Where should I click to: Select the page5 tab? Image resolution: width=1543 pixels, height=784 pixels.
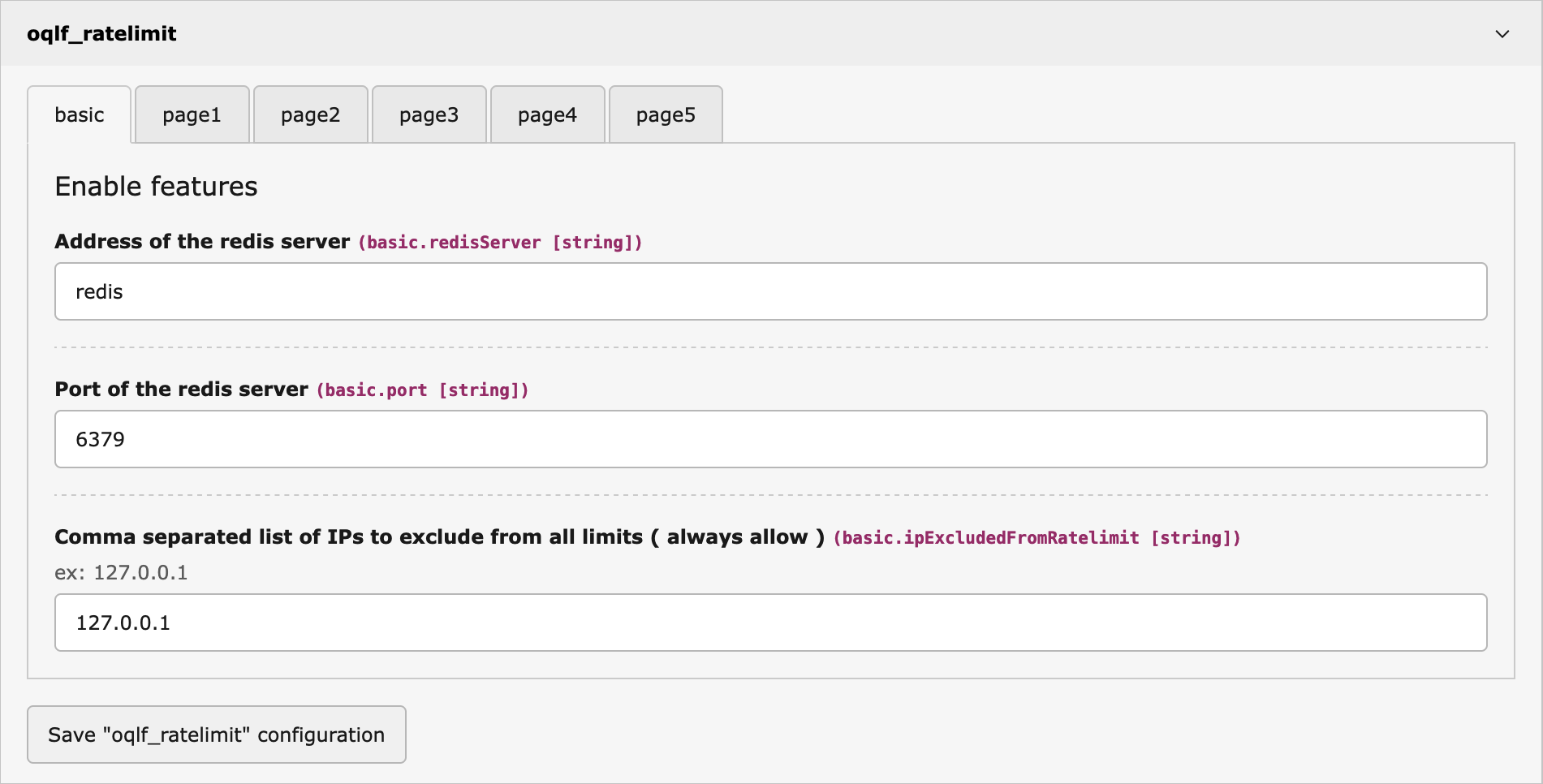(x=665, y=114)
